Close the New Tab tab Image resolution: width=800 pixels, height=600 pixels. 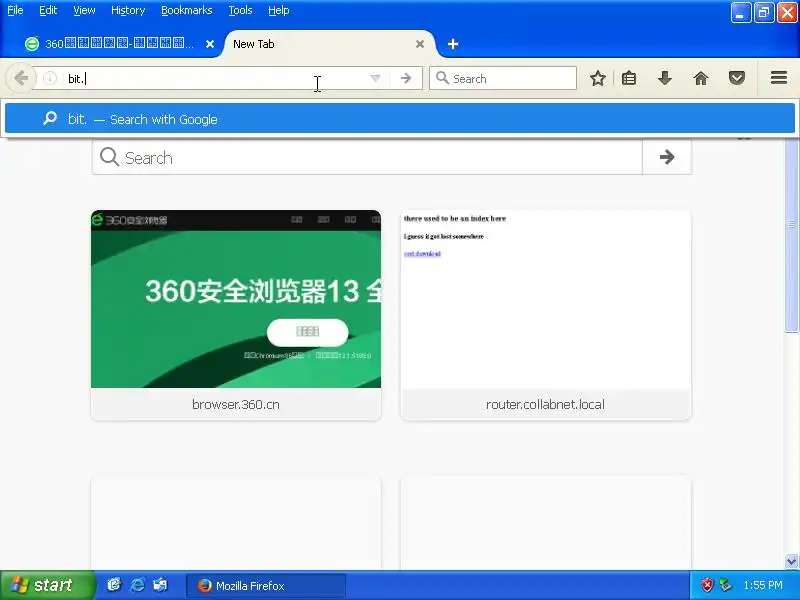click(420, 44)
